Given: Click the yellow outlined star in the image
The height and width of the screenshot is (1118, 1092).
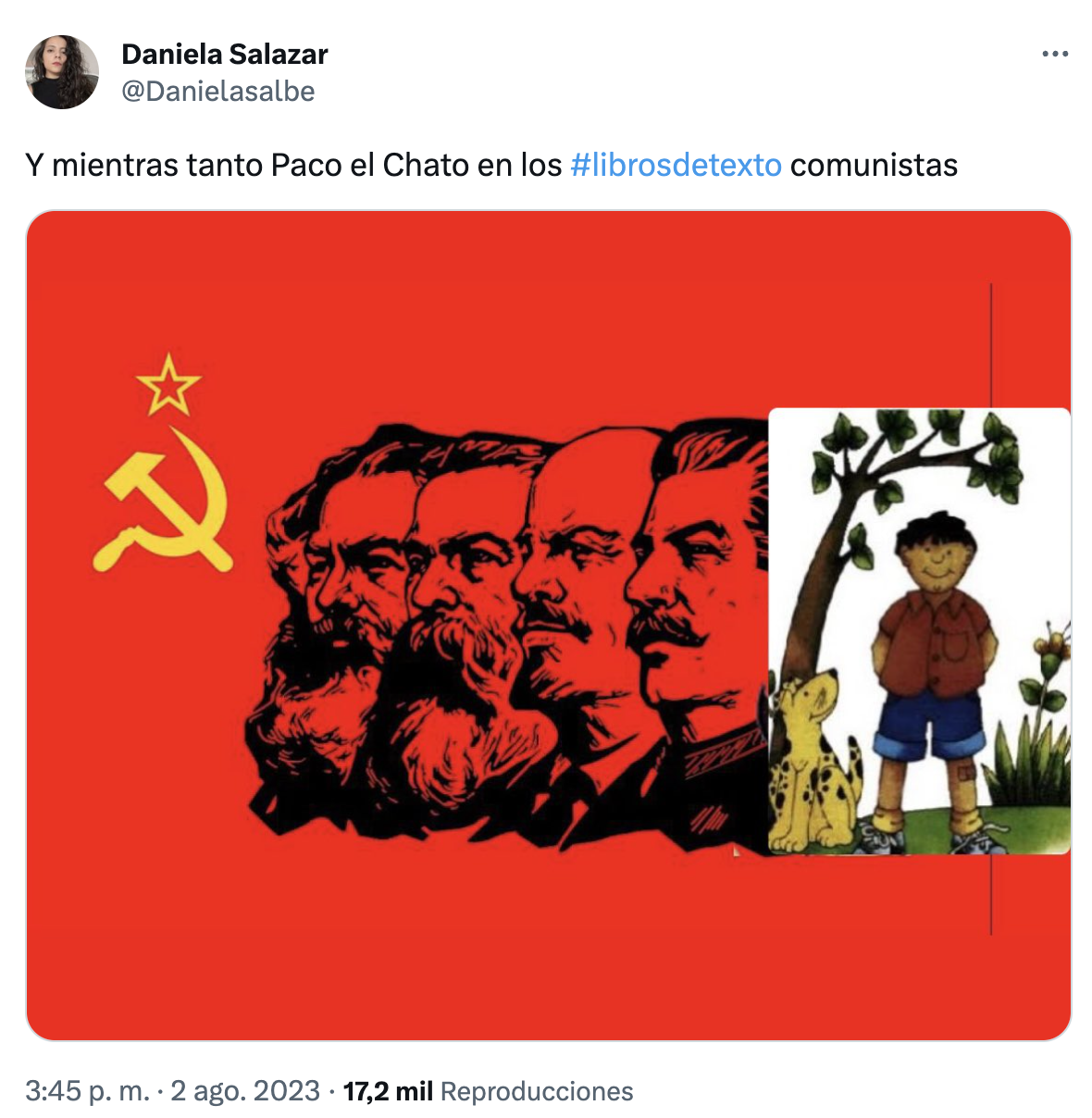Looking at the screenshot, I should (168, 384).
